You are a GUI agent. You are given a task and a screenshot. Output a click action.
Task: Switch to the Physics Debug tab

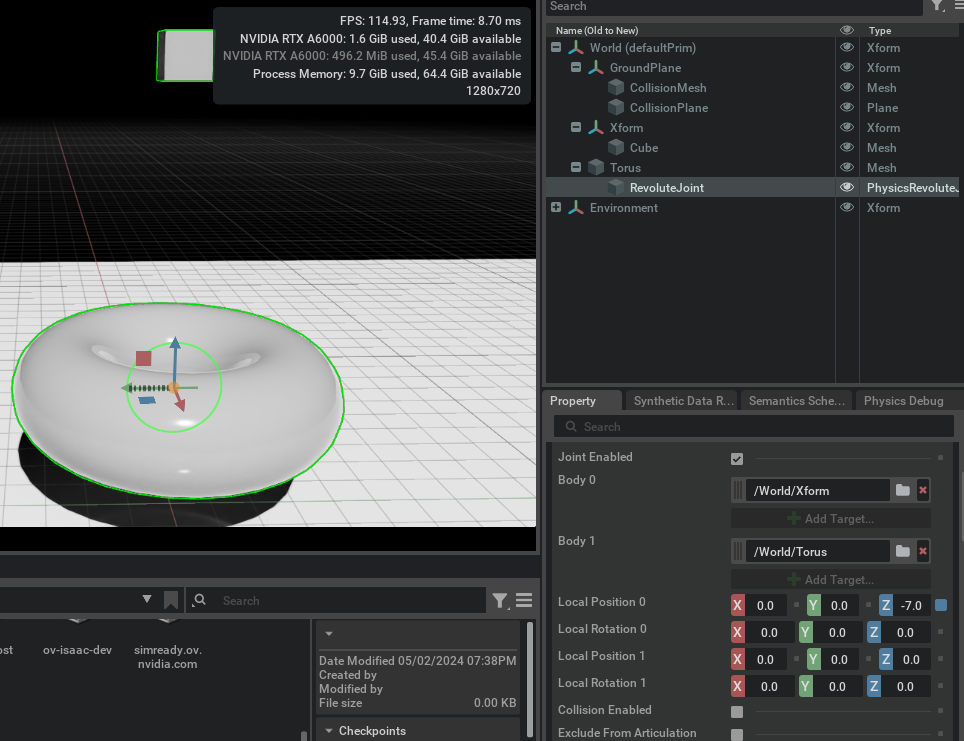point(903,401)
